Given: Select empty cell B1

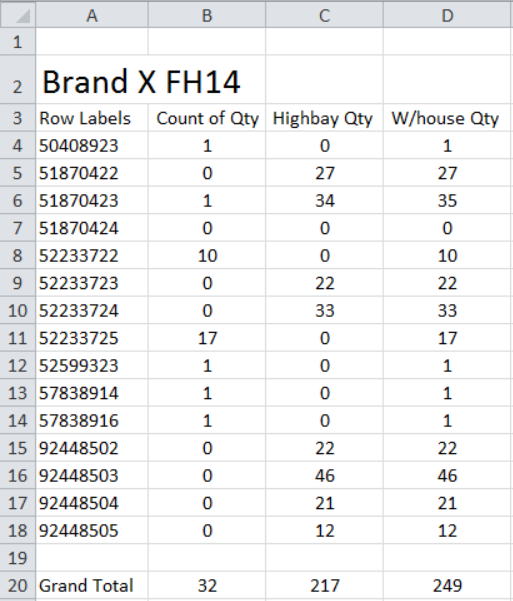Looking at the screenshot, I should 207,41.
